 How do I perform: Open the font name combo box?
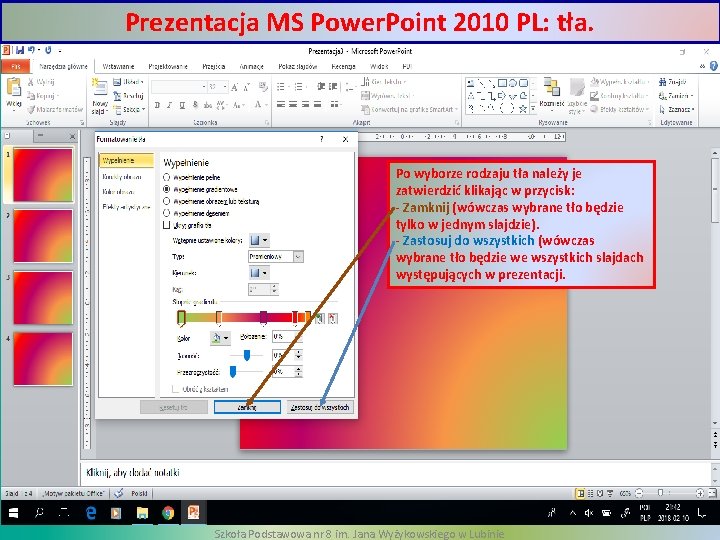(x=179, y=86)
